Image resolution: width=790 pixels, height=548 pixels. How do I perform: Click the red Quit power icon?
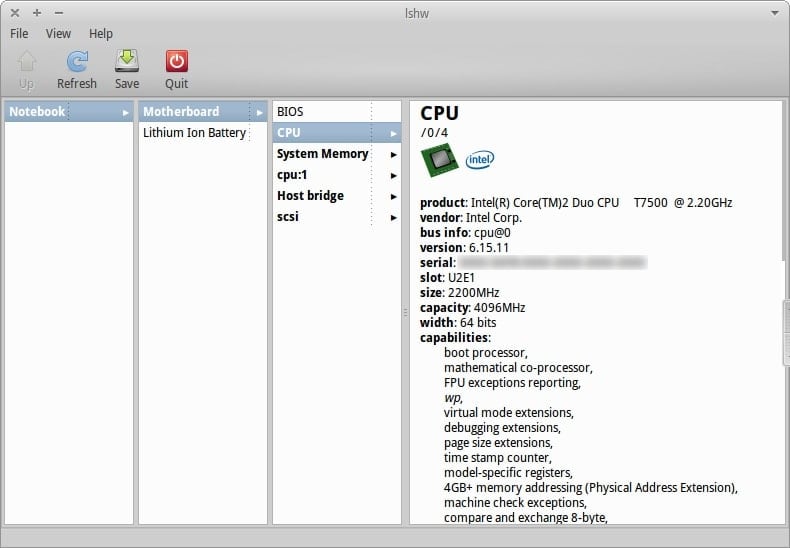coord(177,61)
